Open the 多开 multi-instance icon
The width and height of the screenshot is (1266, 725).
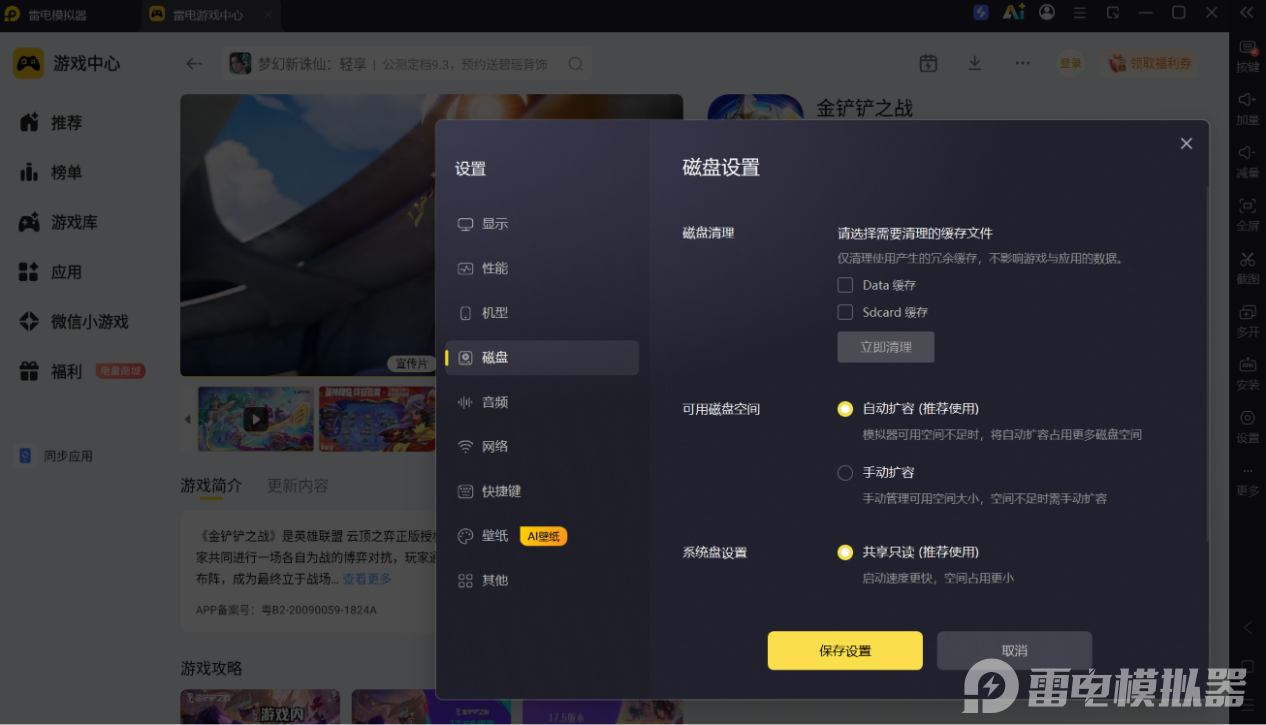pos(1247,312)
